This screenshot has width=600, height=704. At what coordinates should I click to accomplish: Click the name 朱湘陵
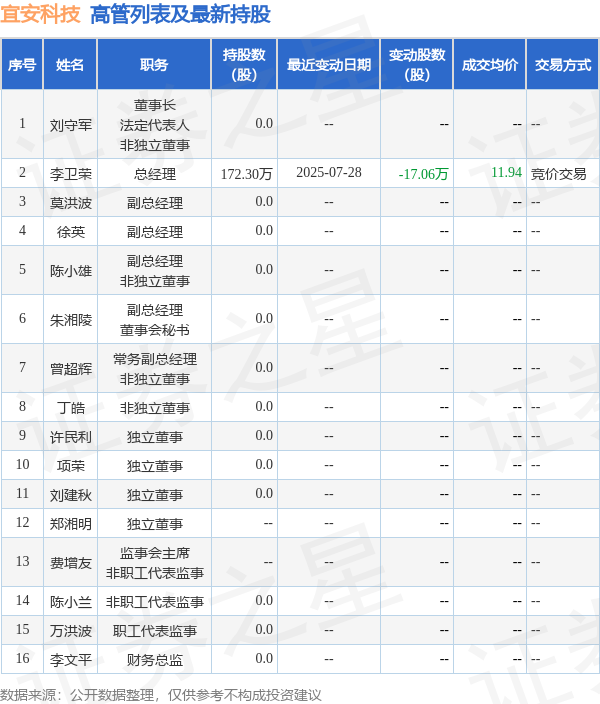[x=71, y=320]
